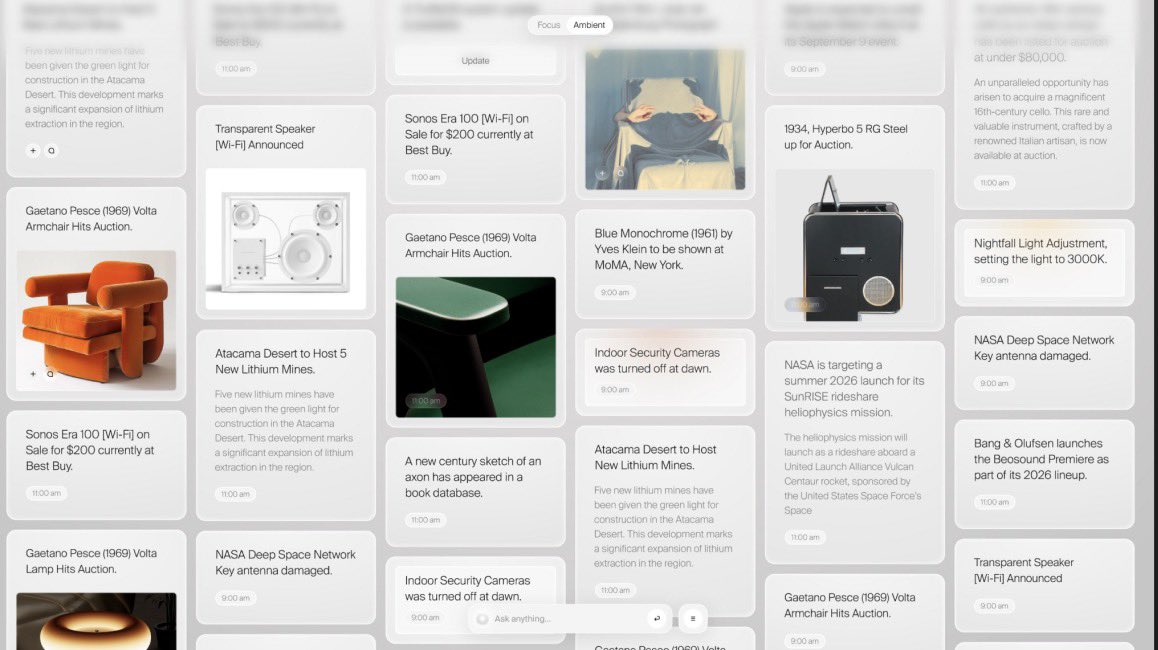
Task: Open Volta Armchair headline above the green armchair
Action: (x=470, y=245)
